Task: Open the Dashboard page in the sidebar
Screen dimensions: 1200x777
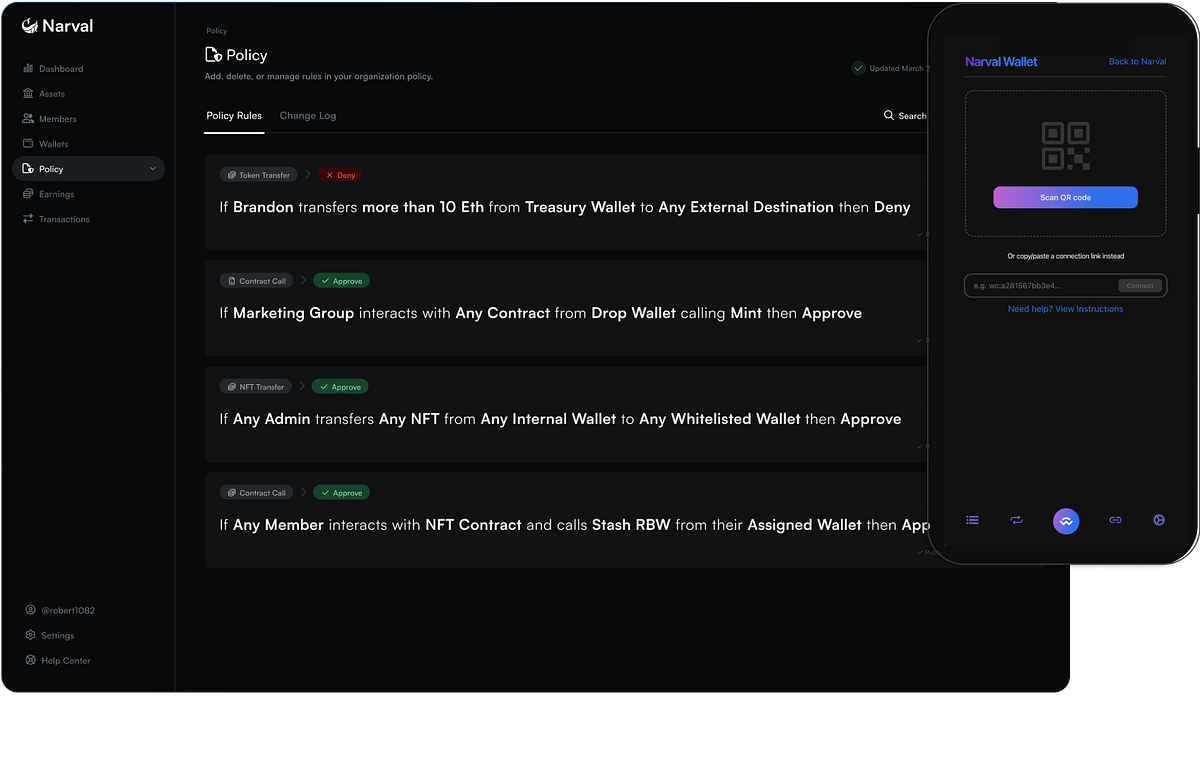Action: pyautogui.click(x=53, y=69)
